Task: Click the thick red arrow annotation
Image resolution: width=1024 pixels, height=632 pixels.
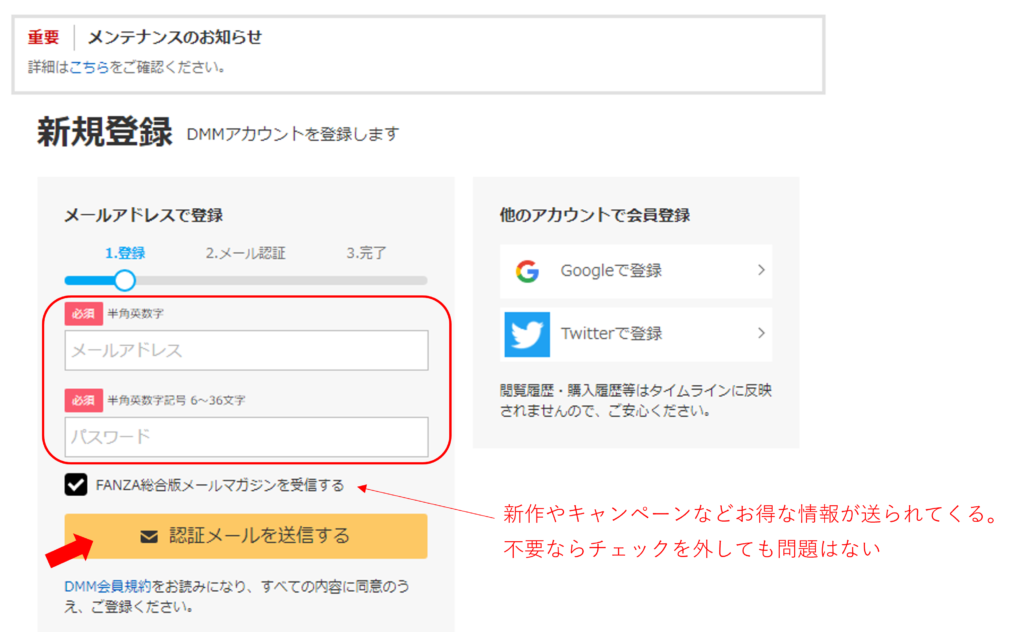Action: point(71,547)
